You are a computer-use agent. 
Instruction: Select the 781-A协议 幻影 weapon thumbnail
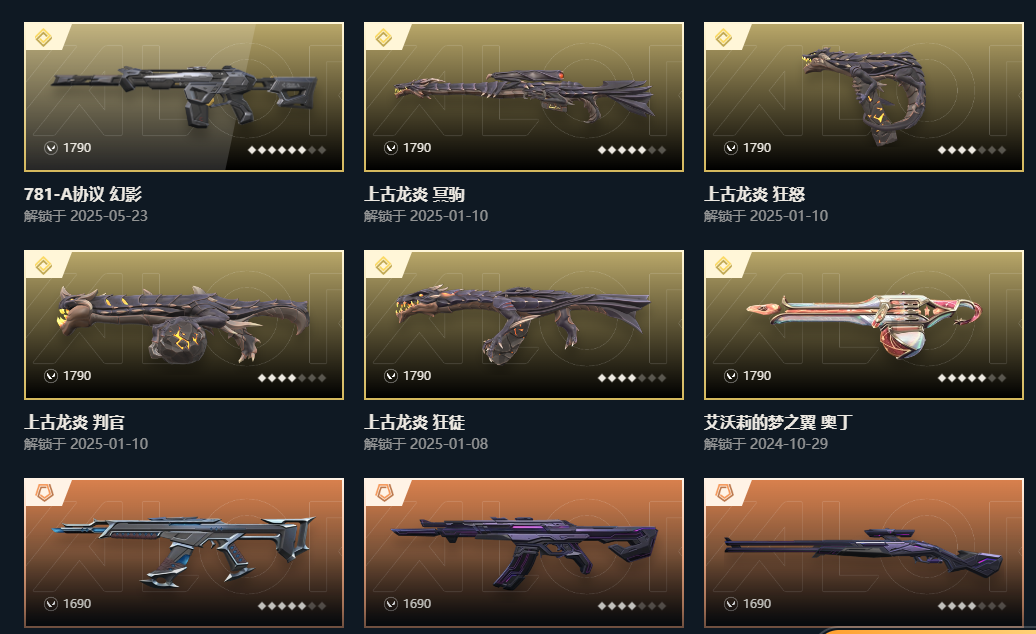coord(184,97)
